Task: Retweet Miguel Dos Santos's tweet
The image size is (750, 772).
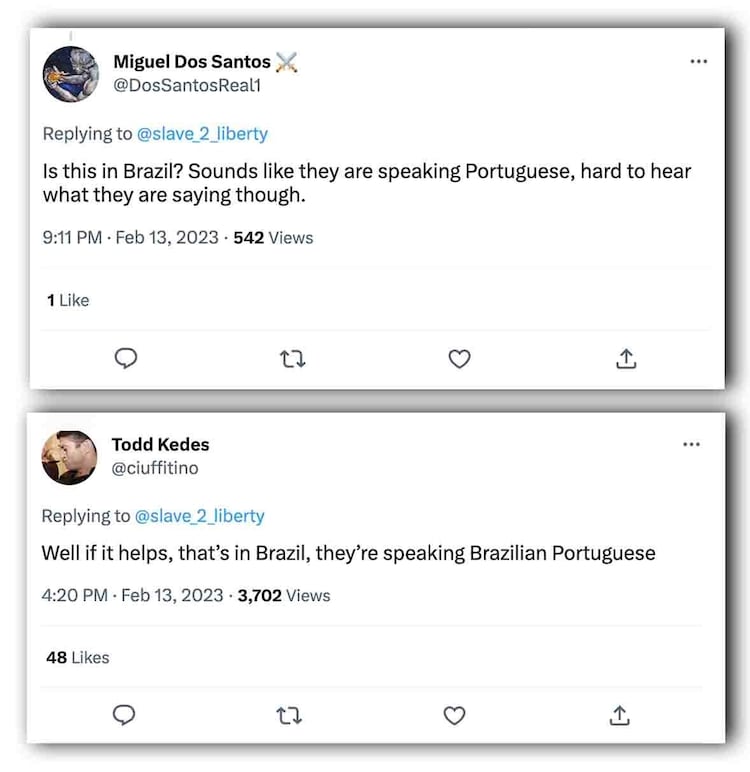Action: coord(292,358)
